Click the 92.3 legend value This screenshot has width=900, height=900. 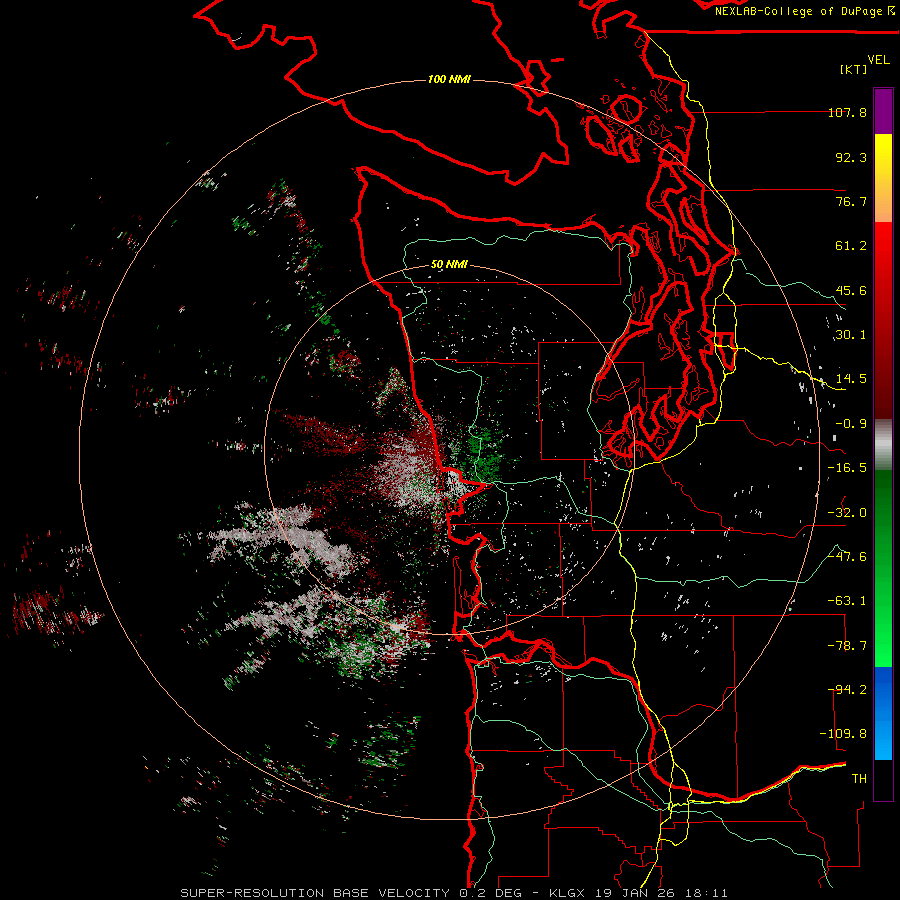851,157
